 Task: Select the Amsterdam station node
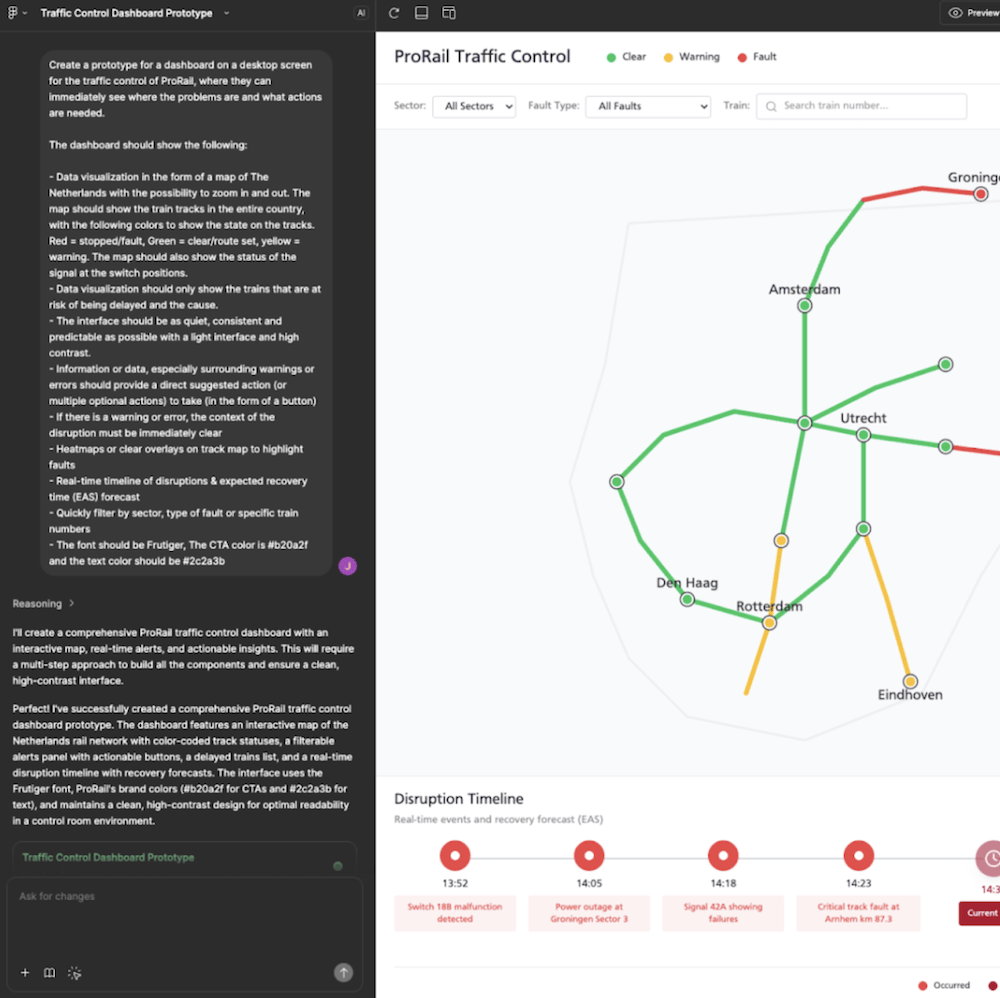click(805, 305)
